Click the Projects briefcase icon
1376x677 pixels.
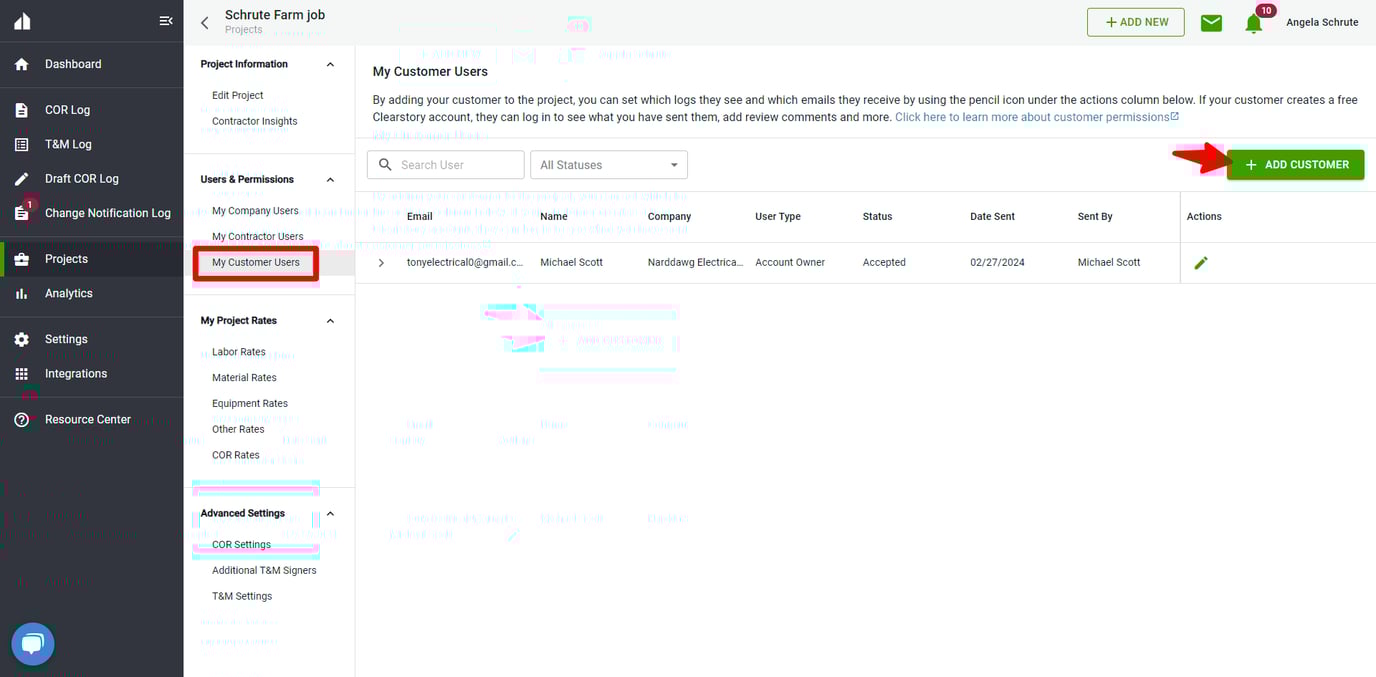(22, 258)
